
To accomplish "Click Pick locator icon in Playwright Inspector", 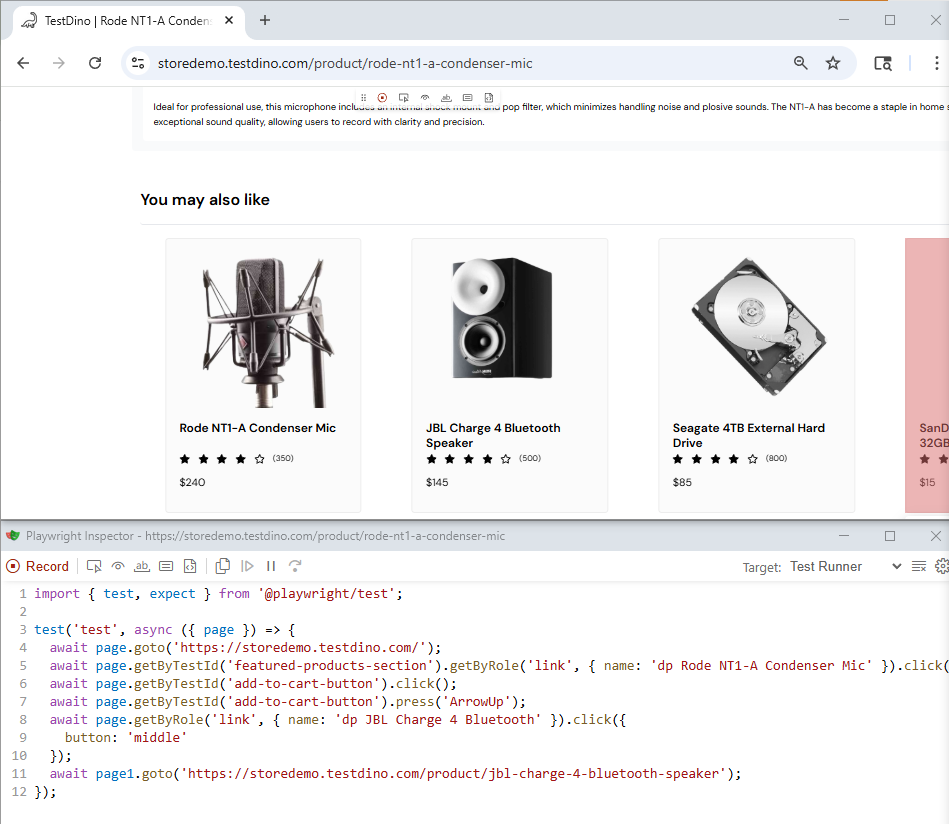I will pos(95,566).
